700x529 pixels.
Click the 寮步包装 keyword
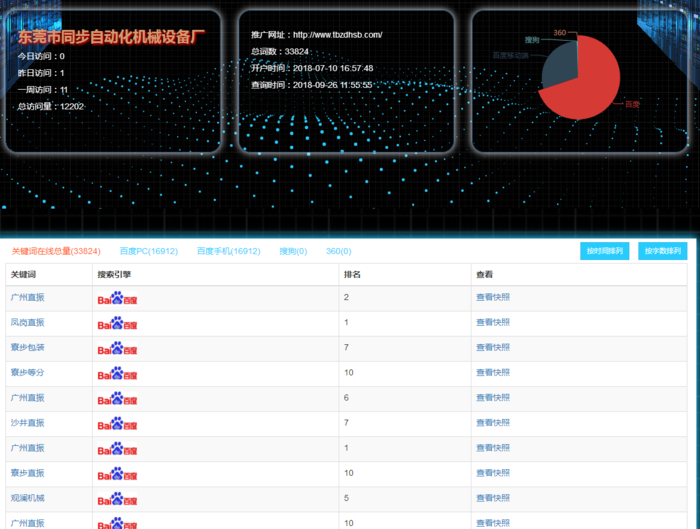coord(27,347)
